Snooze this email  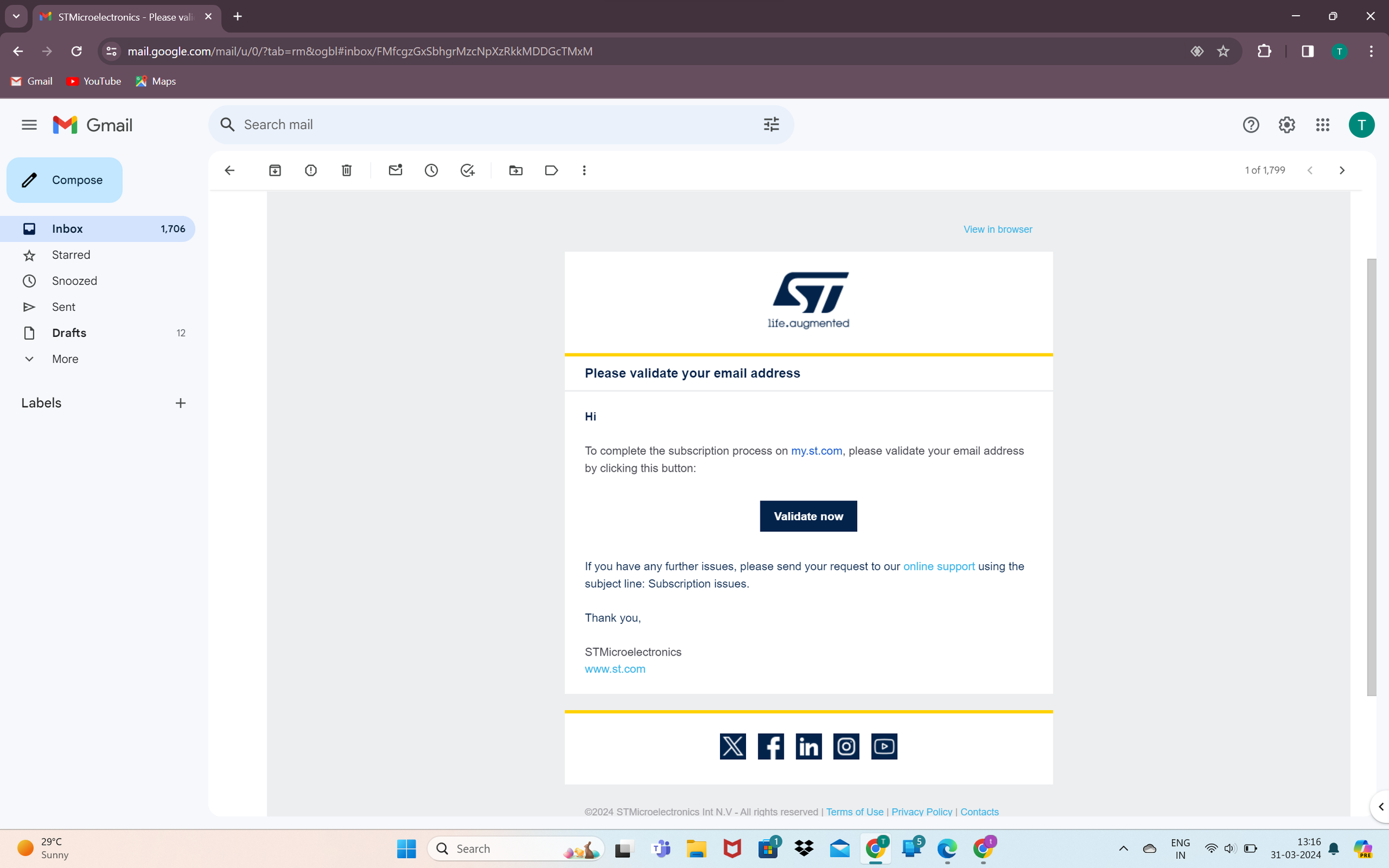(x=431, y=170)
